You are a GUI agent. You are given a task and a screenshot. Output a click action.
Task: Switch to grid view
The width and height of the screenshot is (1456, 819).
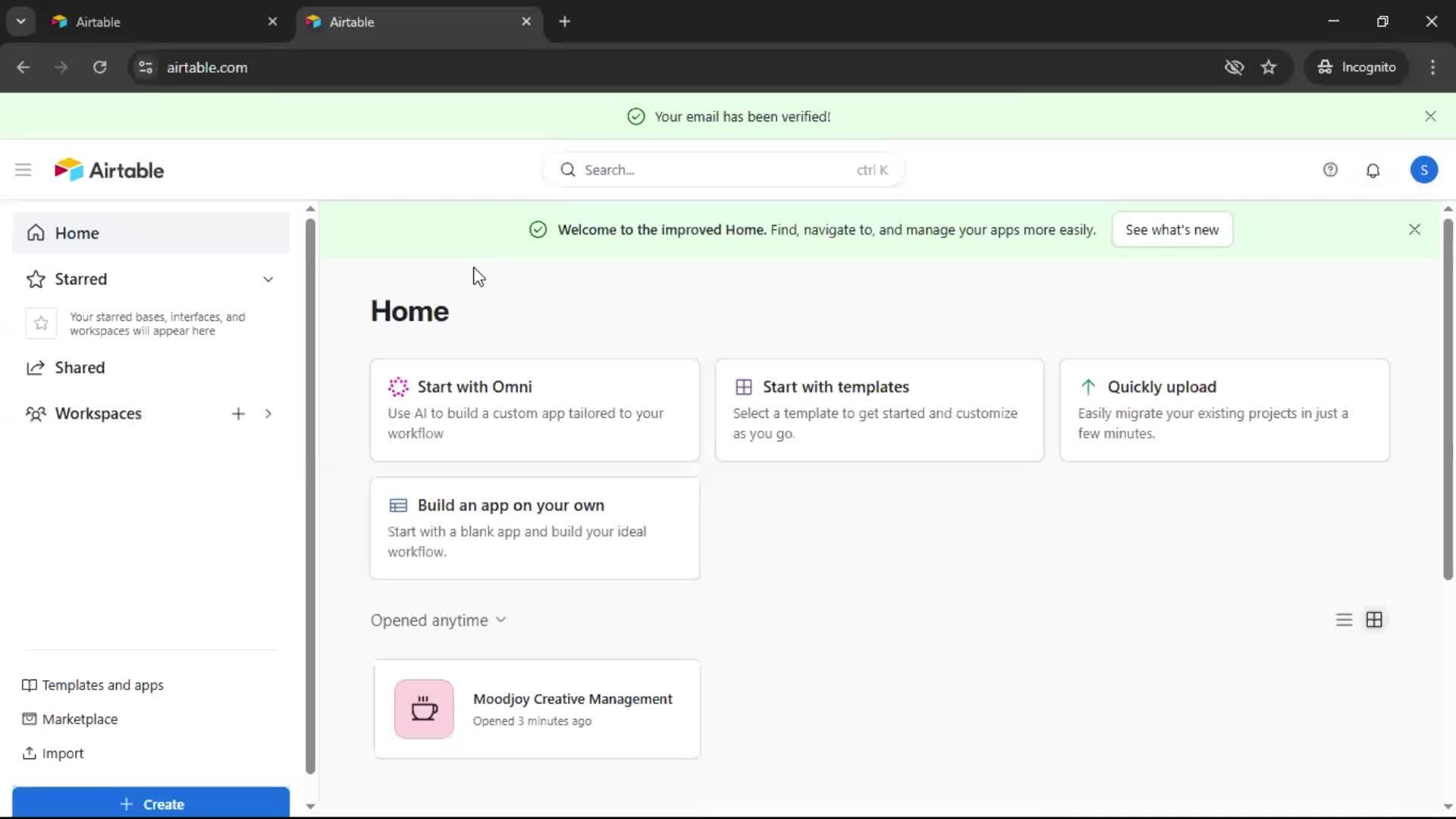1374,620
